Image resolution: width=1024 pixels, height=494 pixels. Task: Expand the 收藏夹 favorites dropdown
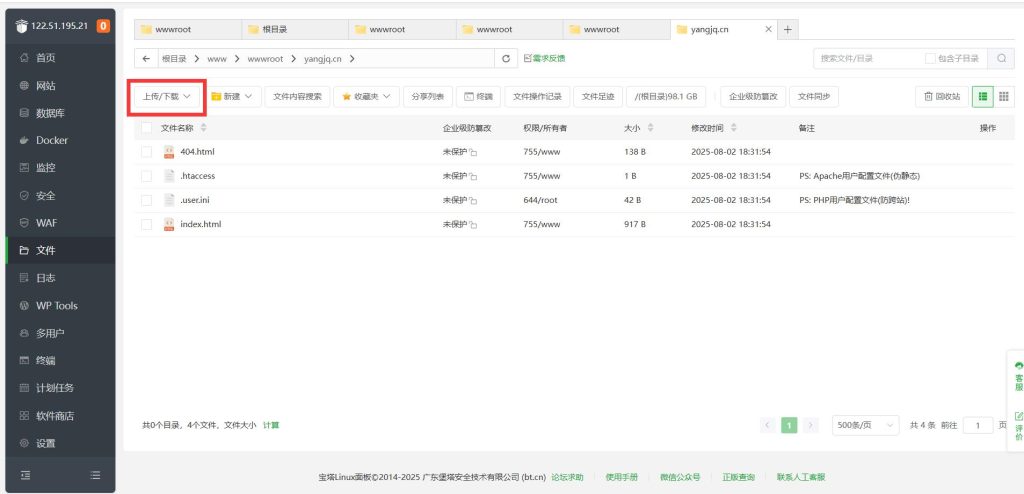click(x=366, y=97)
